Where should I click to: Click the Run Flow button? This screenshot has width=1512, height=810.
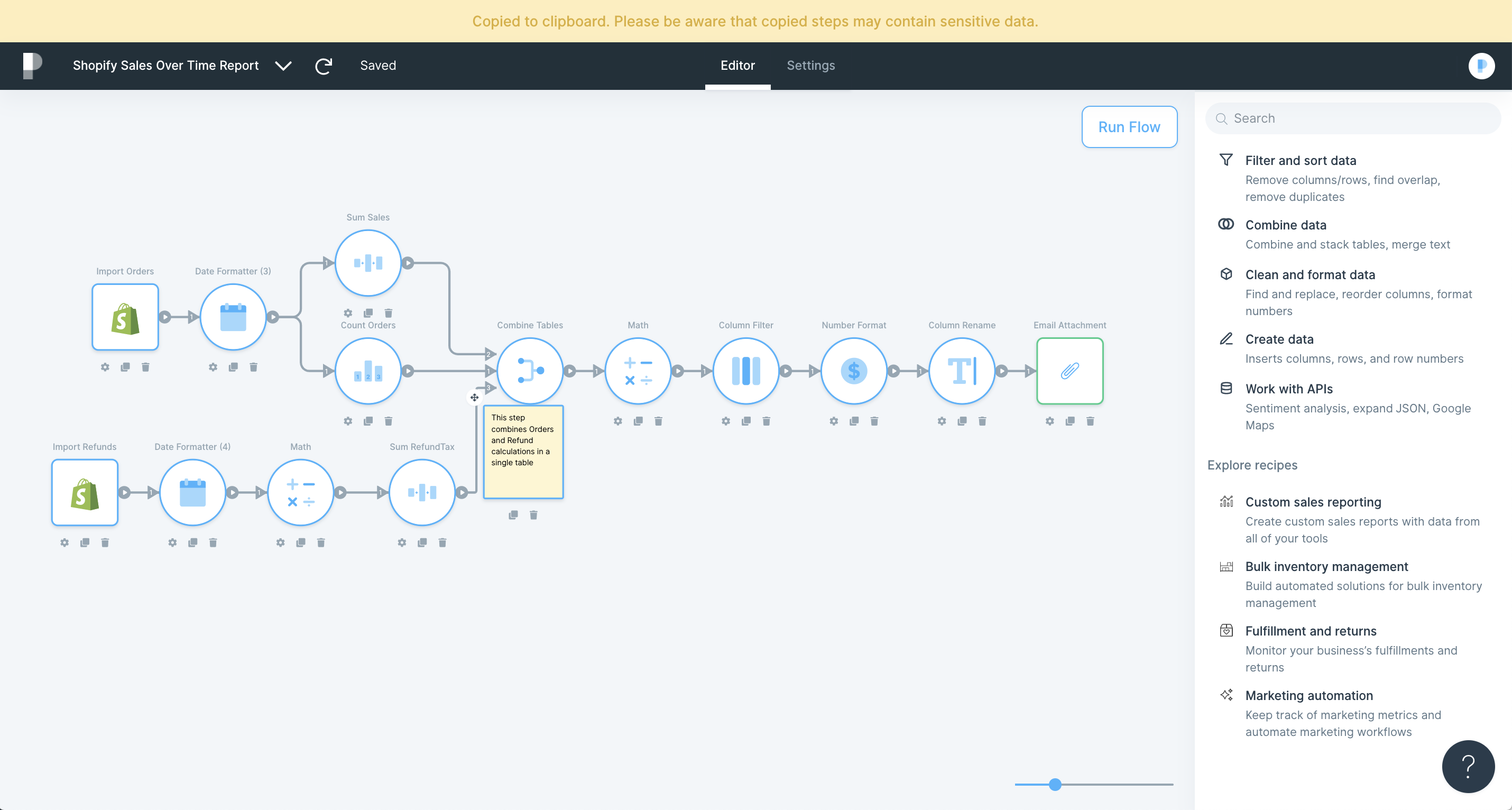(x=1129, y=127)
